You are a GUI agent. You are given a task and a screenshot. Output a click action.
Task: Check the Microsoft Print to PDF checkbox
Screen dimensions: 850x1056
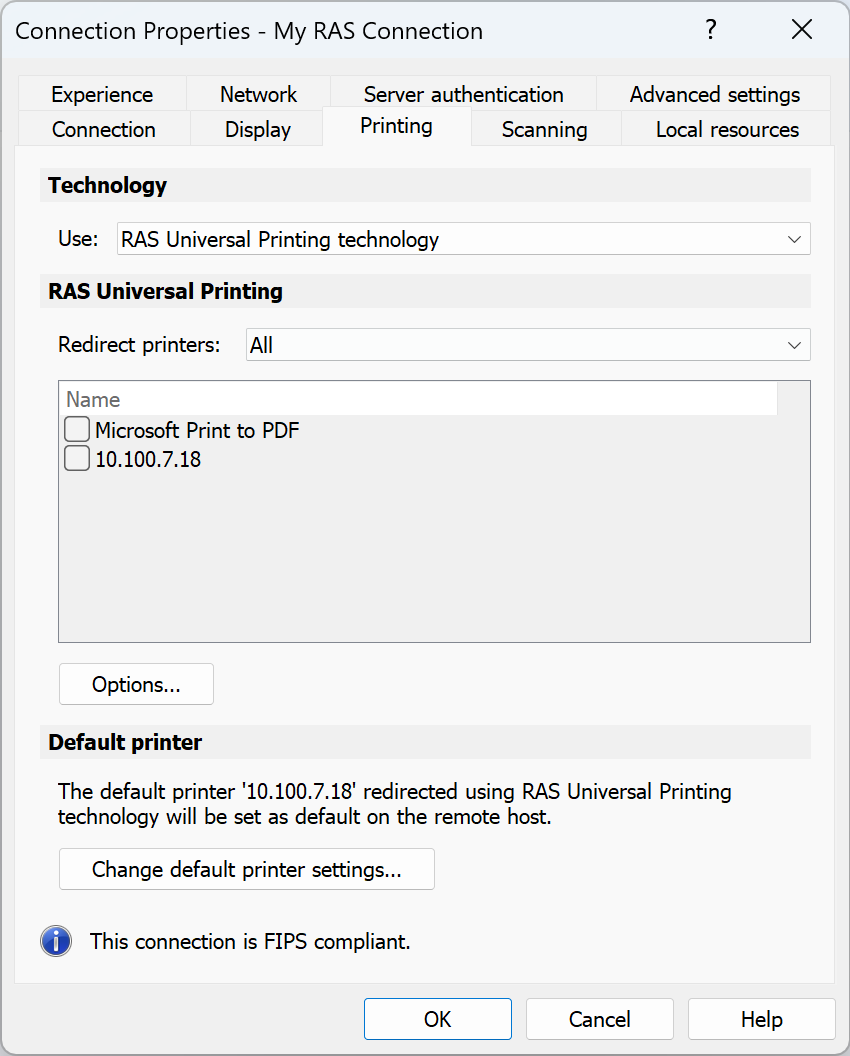[77, 431]
